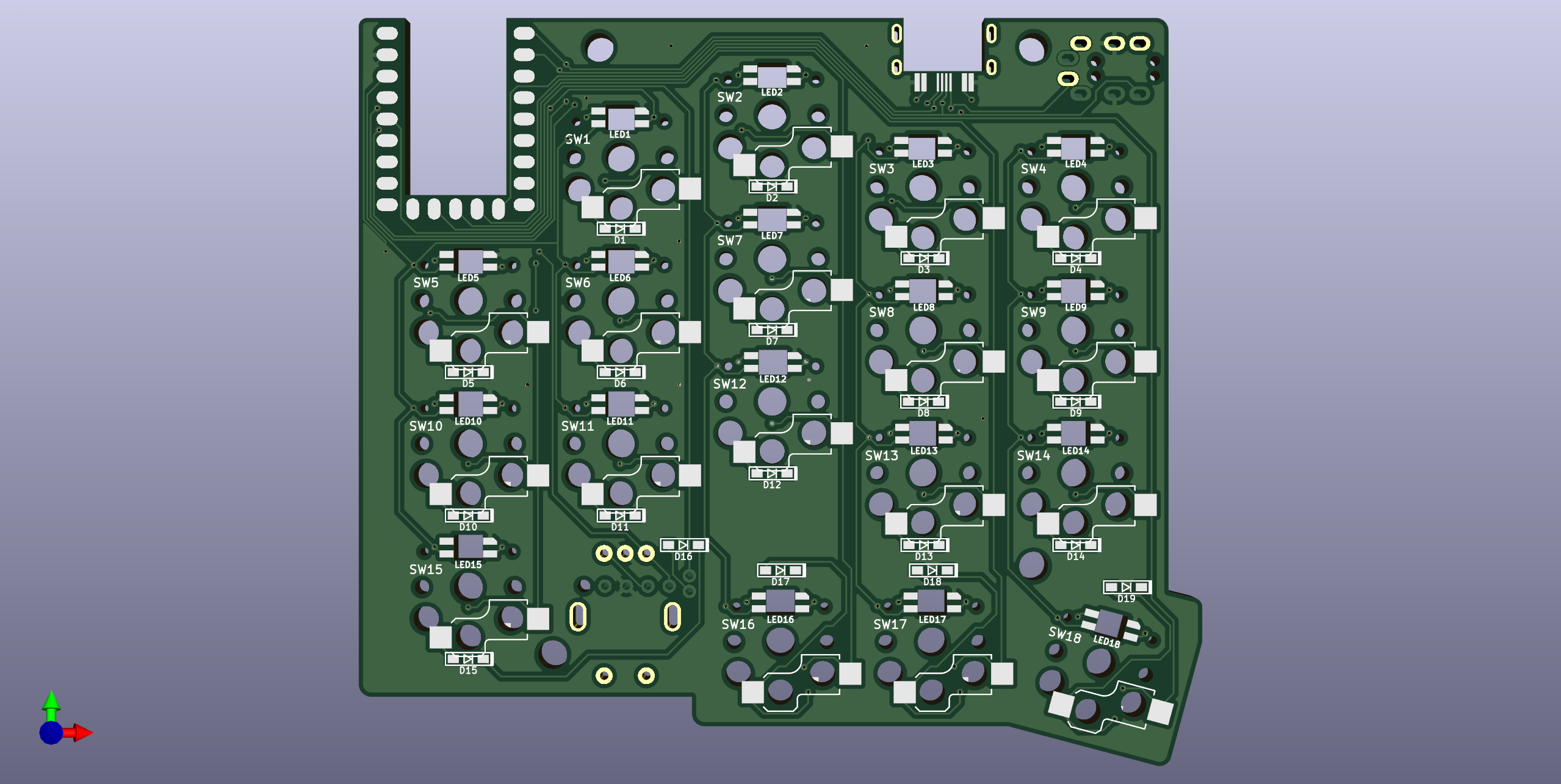Image resolution: width=1561 pixels, height=784 pixels.
Task: Click the green Y-axis arrow gizmo
Action: tap(51, 703)
